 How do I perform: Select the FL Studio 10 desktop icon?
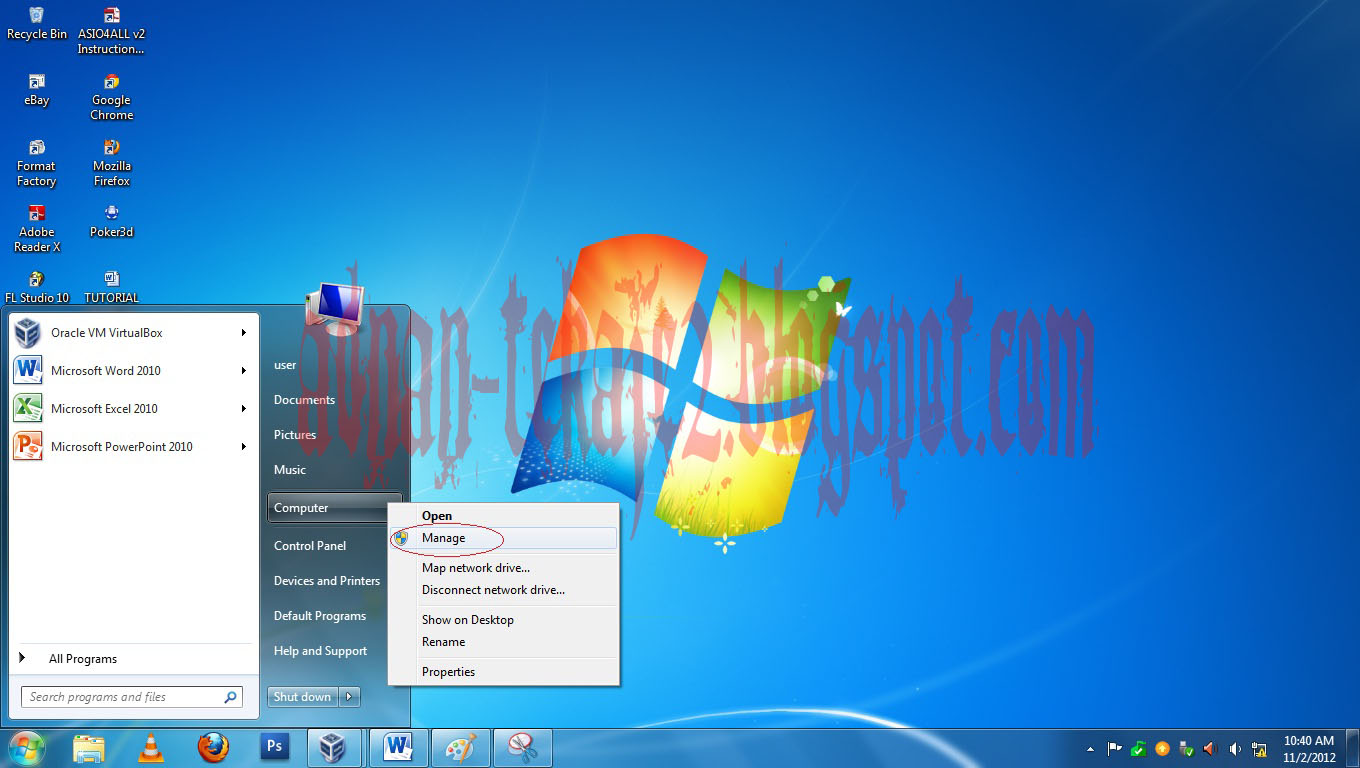point(36,287)
